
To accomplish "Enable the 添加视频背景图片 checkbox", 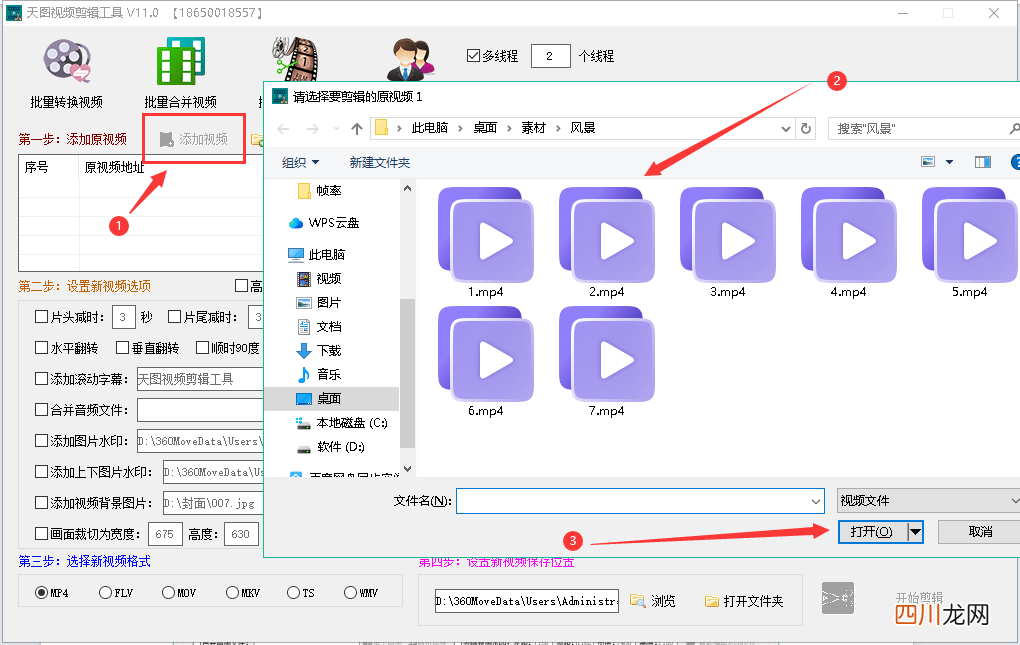I will coord(42,503).
